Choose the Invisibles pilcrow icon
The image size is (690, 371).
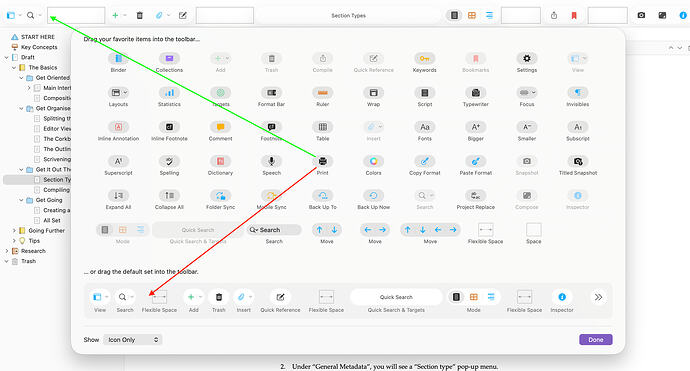577,93
